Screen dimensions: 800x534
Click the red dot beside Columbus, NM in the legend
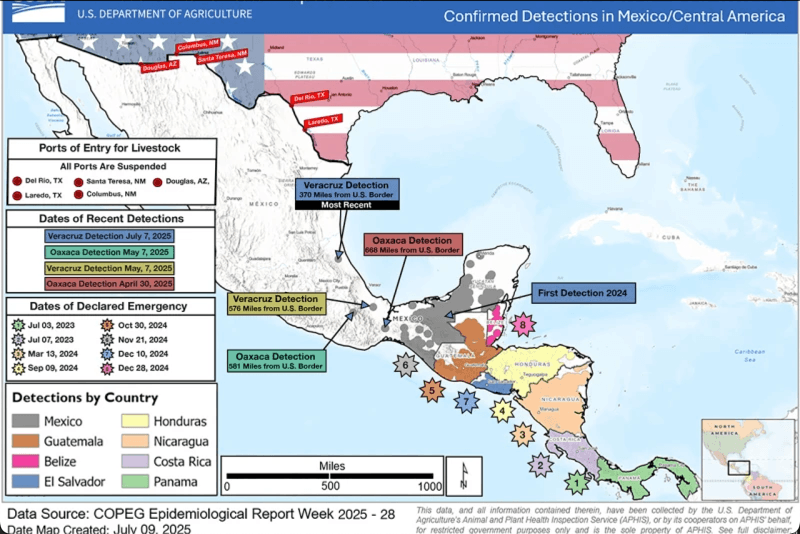click(78, 194)
